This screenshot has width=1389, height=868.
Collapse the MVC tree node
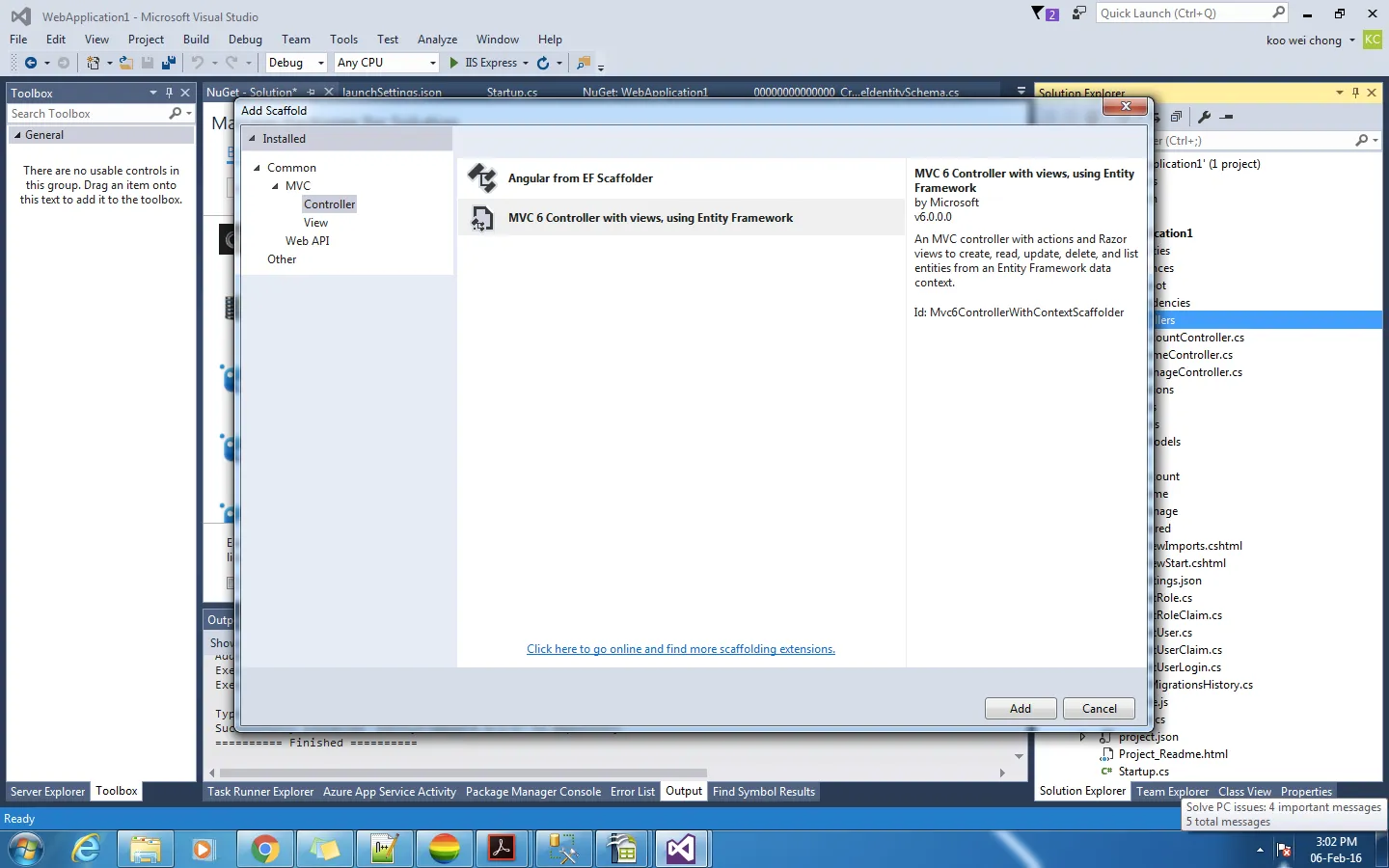coord(276,186)
